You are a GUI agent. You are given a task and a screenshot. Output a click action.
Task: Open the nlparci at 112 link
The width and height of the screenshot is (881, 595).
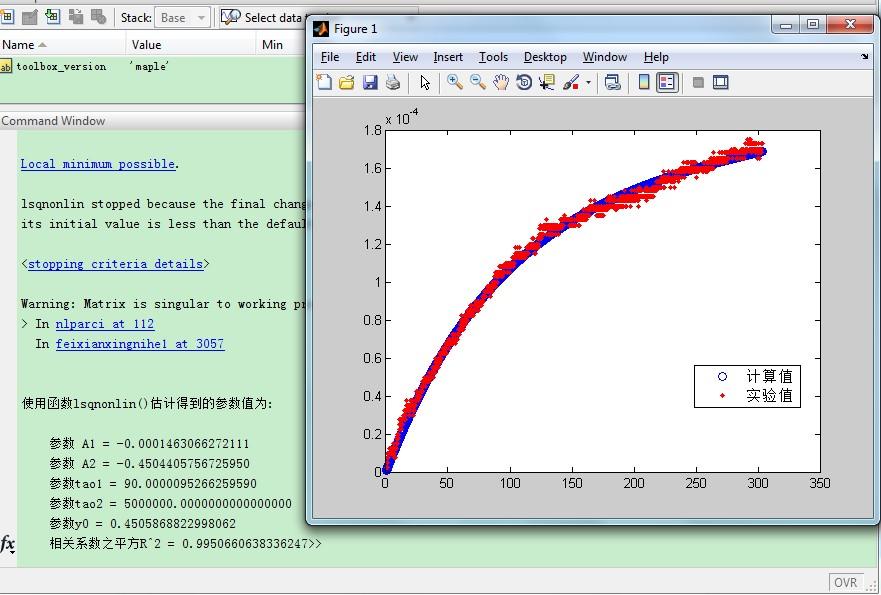pos(105,324)
